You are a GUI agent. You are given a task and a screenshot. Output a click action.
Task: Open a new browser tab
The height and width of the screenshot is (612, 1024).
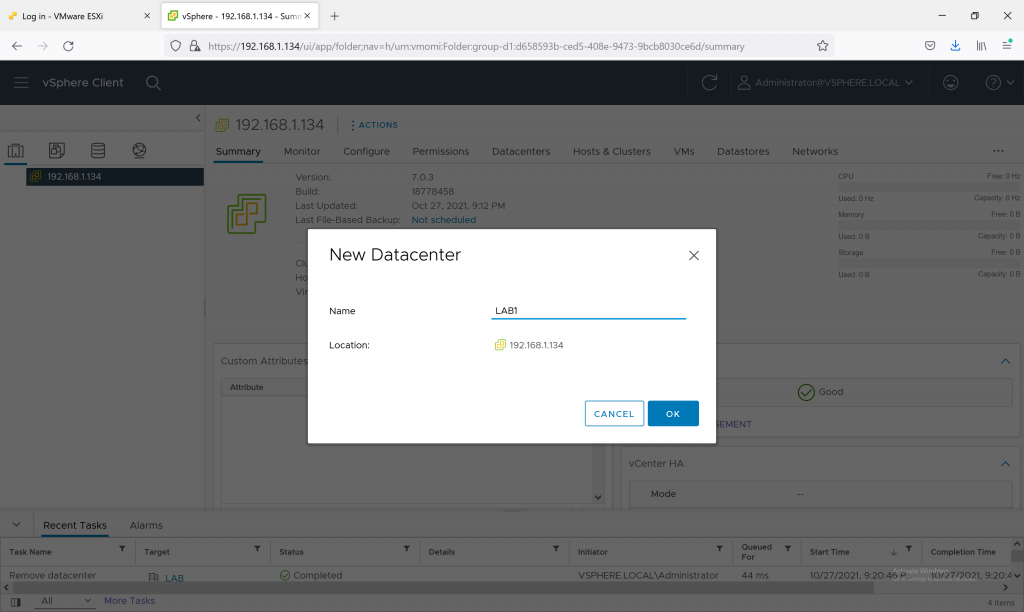pyautogui.click(x=334, y=16)
